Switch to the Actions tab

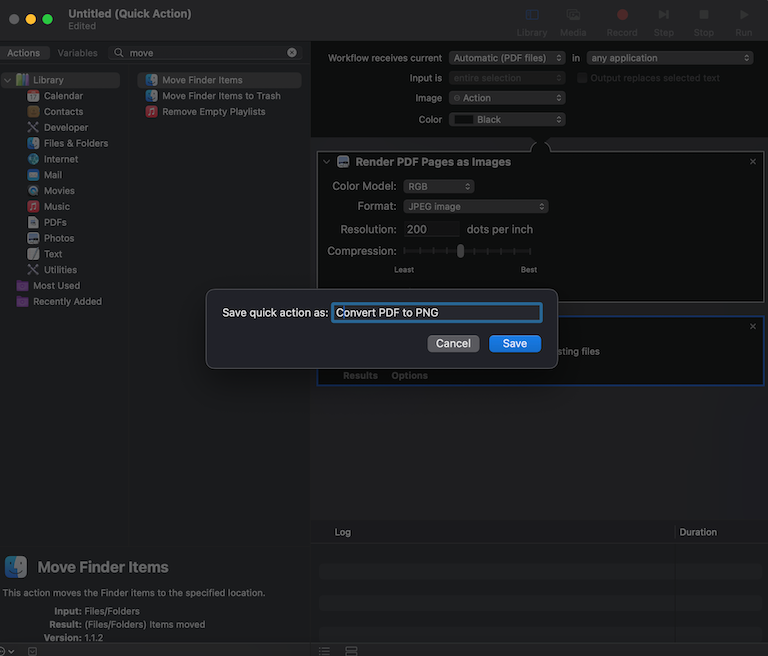click(24, 53)
